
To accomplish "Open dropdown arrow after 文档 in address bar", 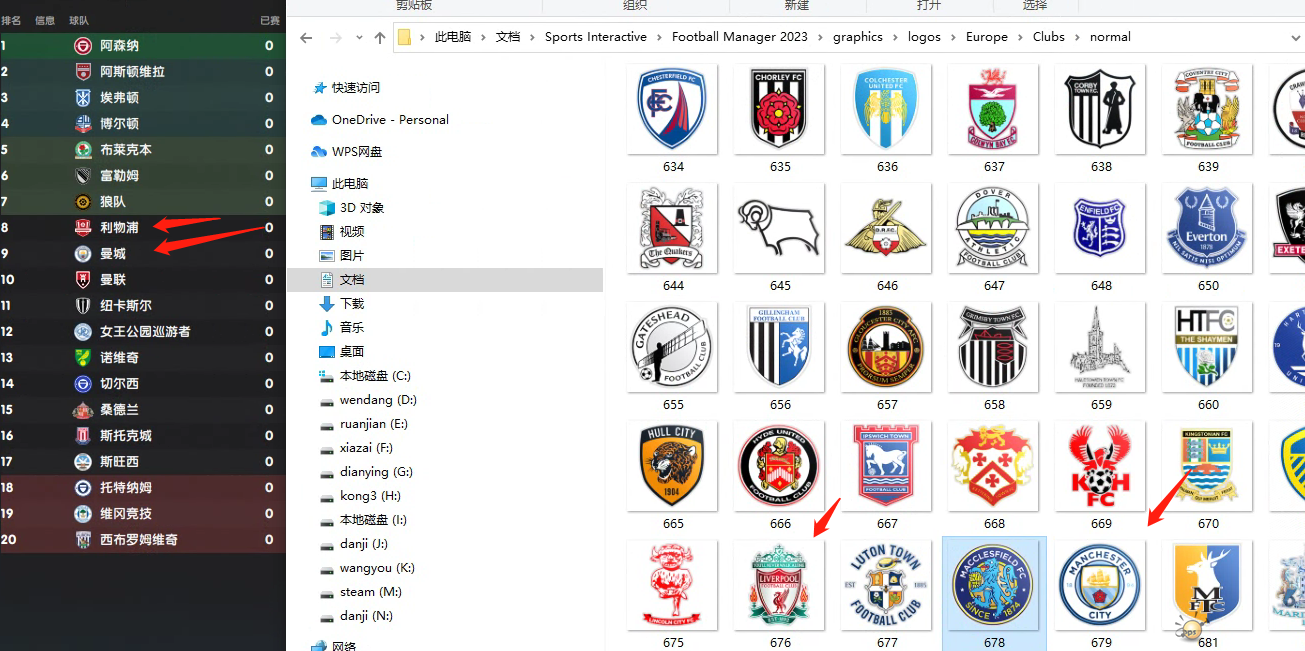I will click(533, 37).
